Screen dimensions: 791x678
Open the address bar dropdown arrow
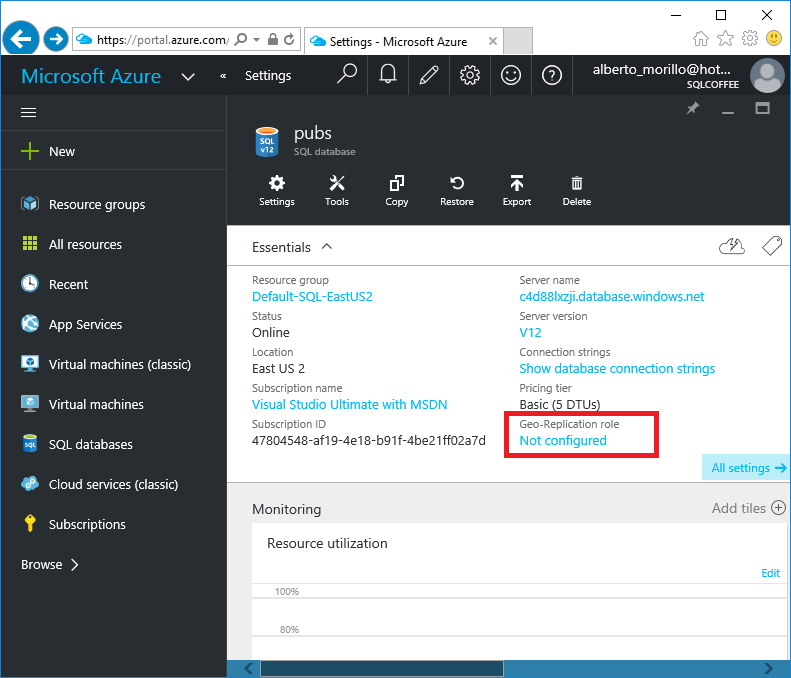[256, 39]
